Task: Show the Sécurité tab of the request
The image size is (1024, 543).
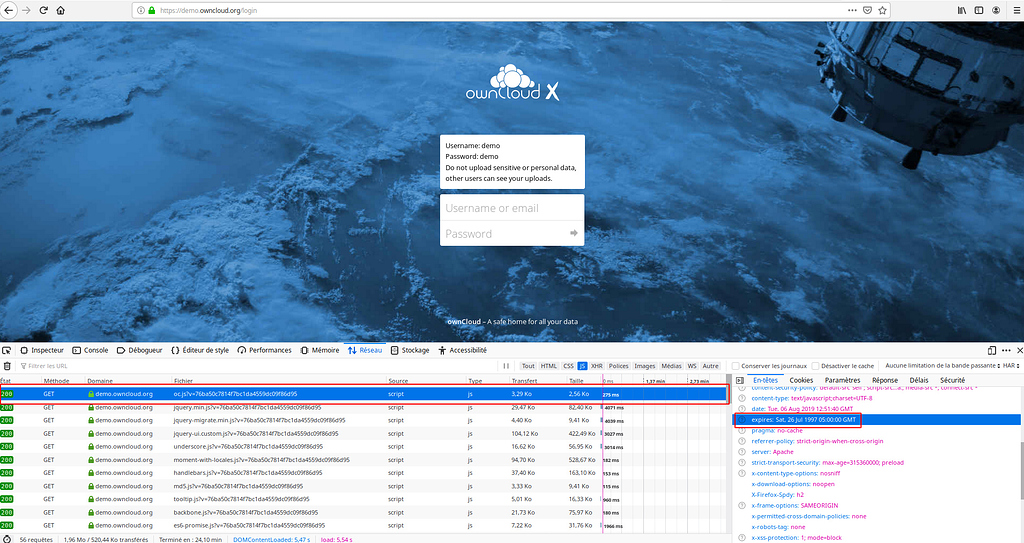Action: [x=952, y=380]
